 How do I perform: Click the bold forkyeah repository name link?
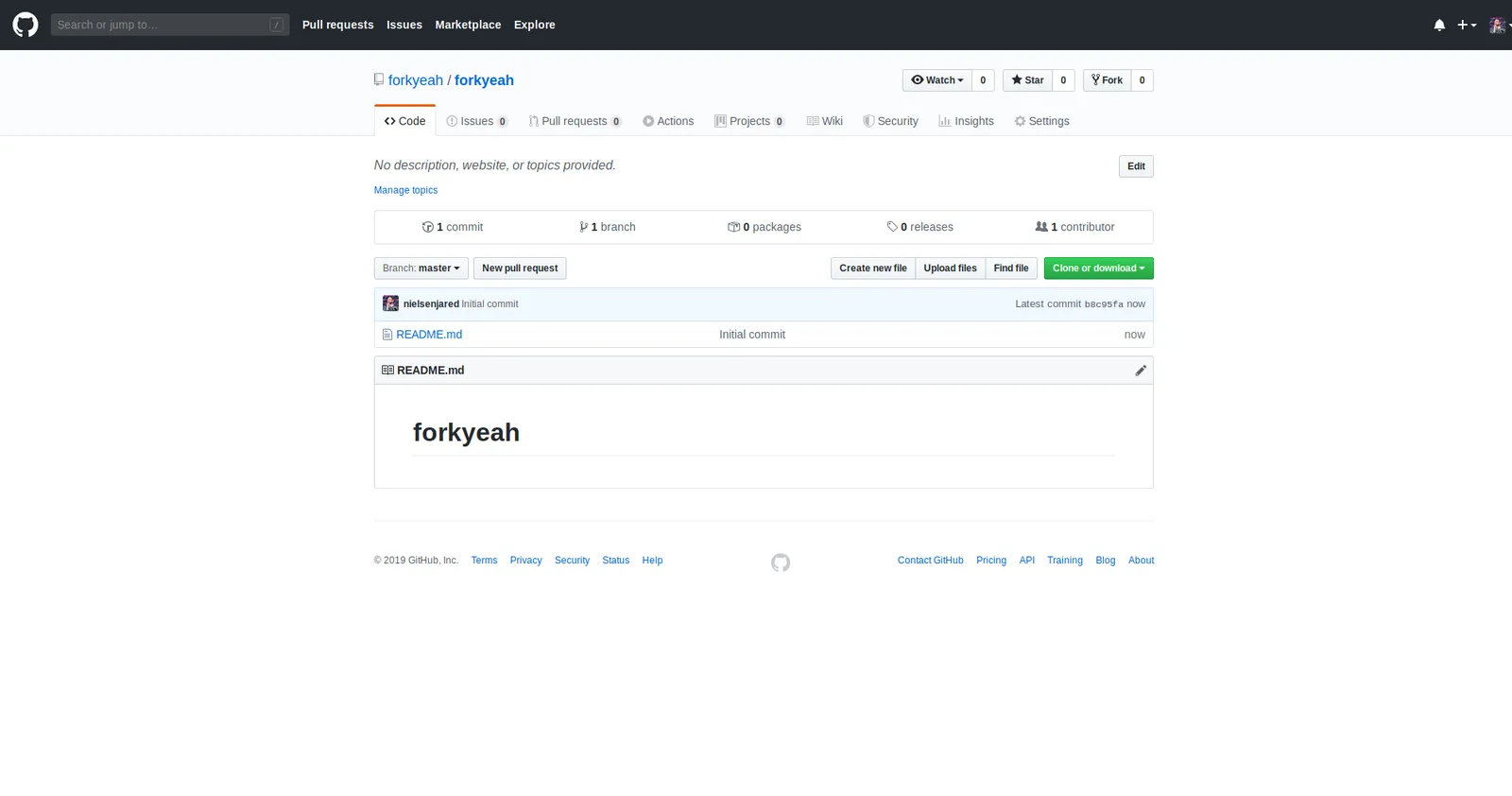coord(484,80)
